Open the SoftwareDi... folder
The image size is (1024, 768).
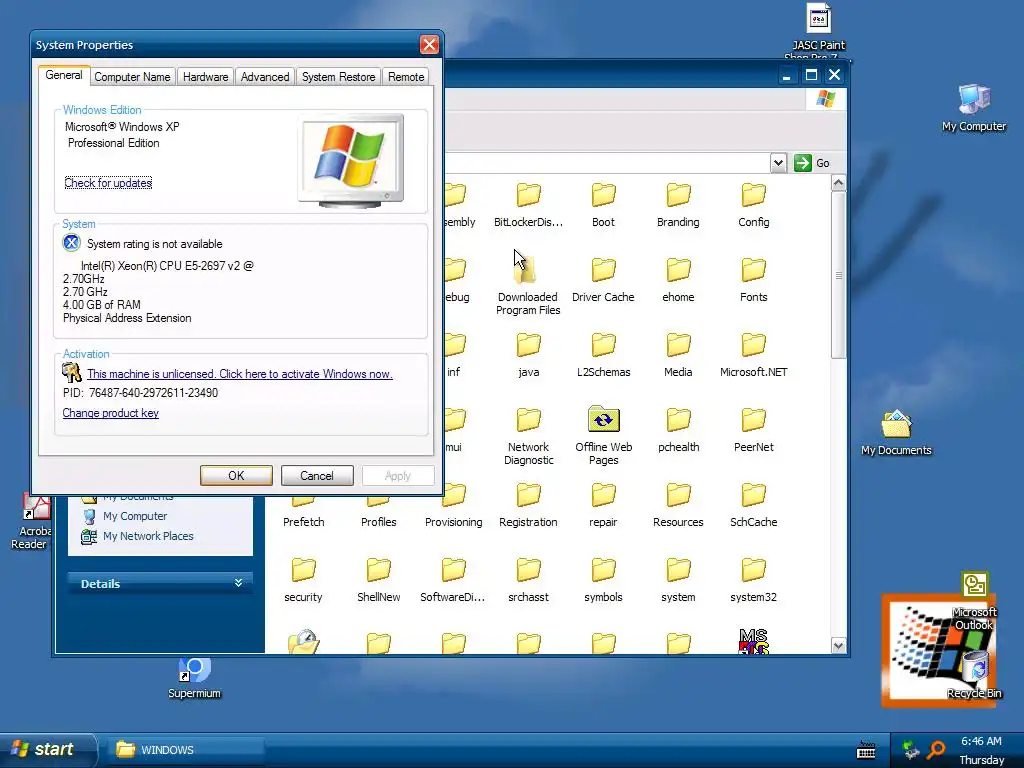click(453, 581)
